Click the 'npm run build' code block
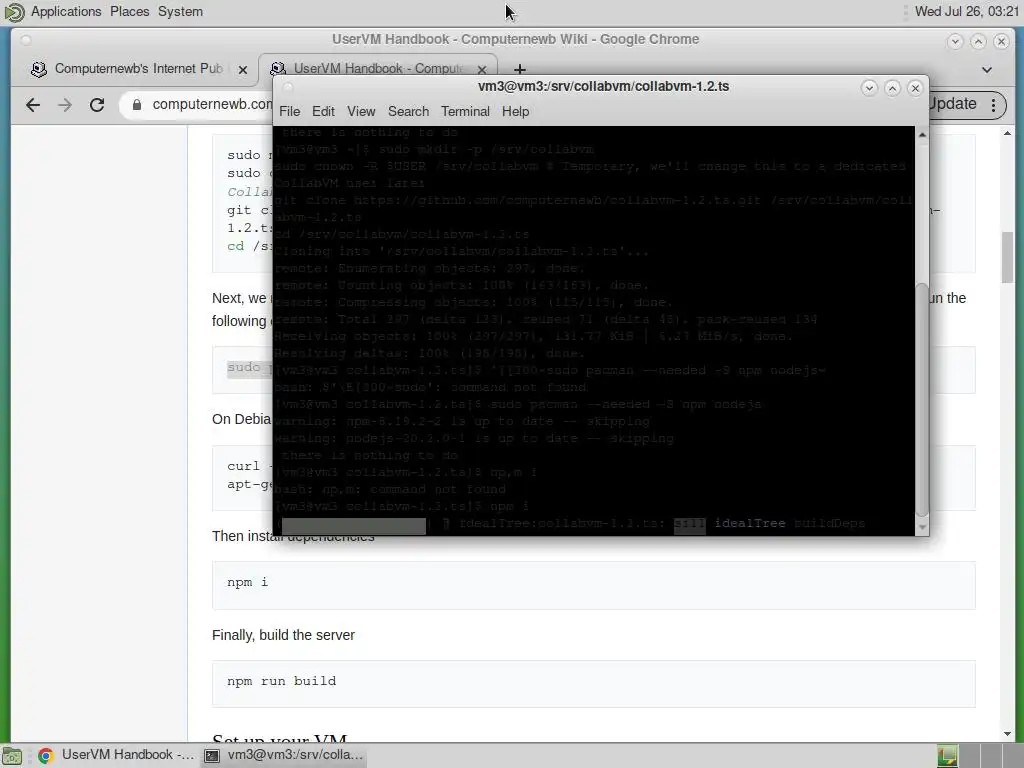 point(593,683)
